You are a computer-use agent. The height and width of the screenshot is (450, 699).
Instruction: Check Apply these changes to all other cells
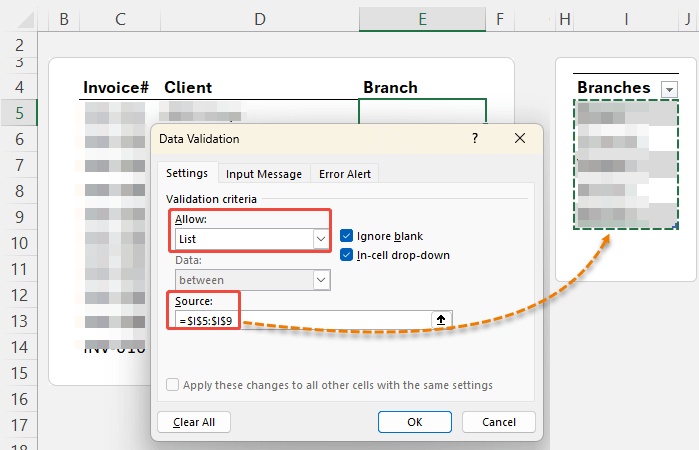tap(173, 384)
